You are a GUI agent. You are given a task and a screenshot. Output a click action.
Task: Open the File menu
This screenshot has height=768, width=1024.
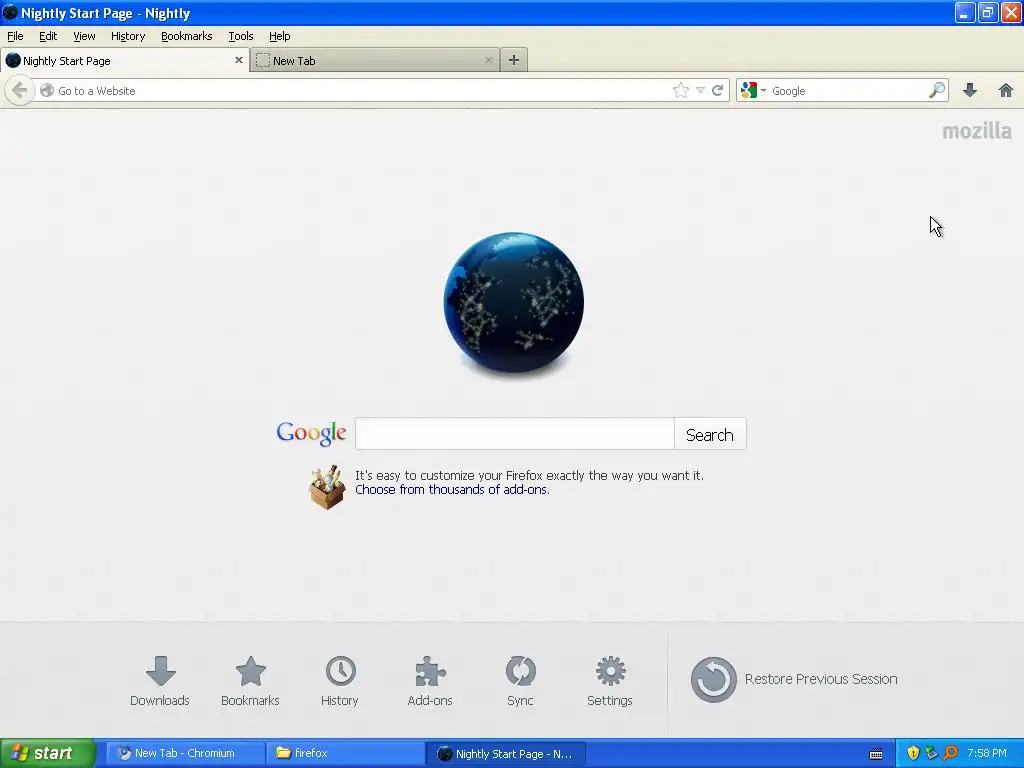pyautogui.click(x=15, y=36)
